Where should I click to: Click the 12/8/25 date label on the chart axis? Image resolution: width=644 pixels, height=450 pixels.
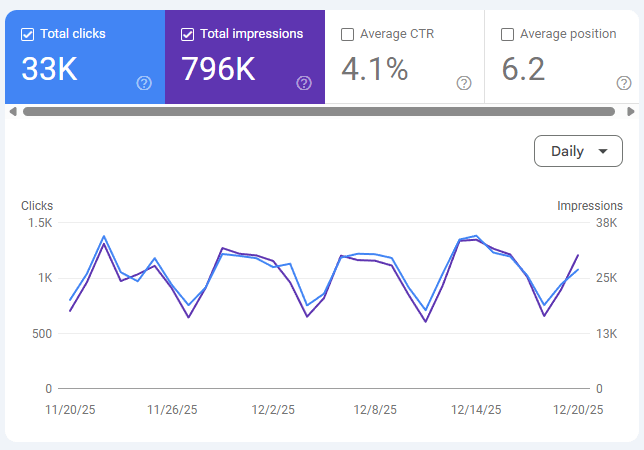pos(375,409)
